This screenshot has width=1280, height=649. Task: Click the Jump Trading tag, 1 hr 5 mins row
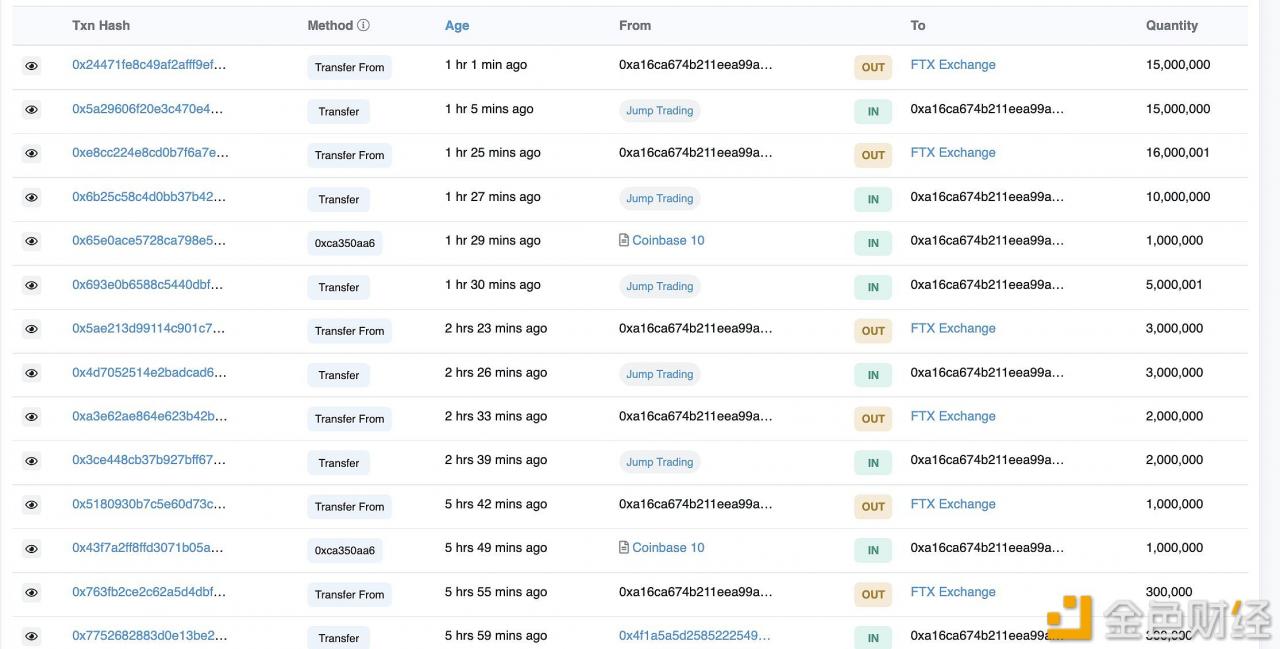tap(660, 111)
